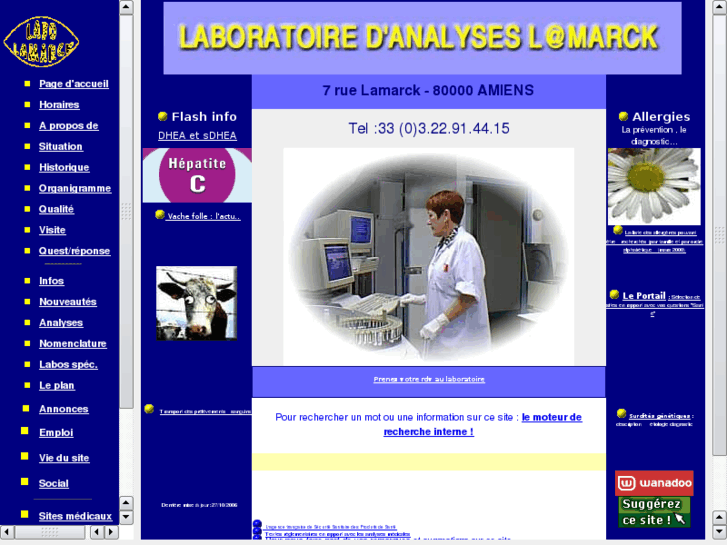The width and height of the screenshot is (727, 545).
Task: Select the Situation menu link
Action: point(61,147)
